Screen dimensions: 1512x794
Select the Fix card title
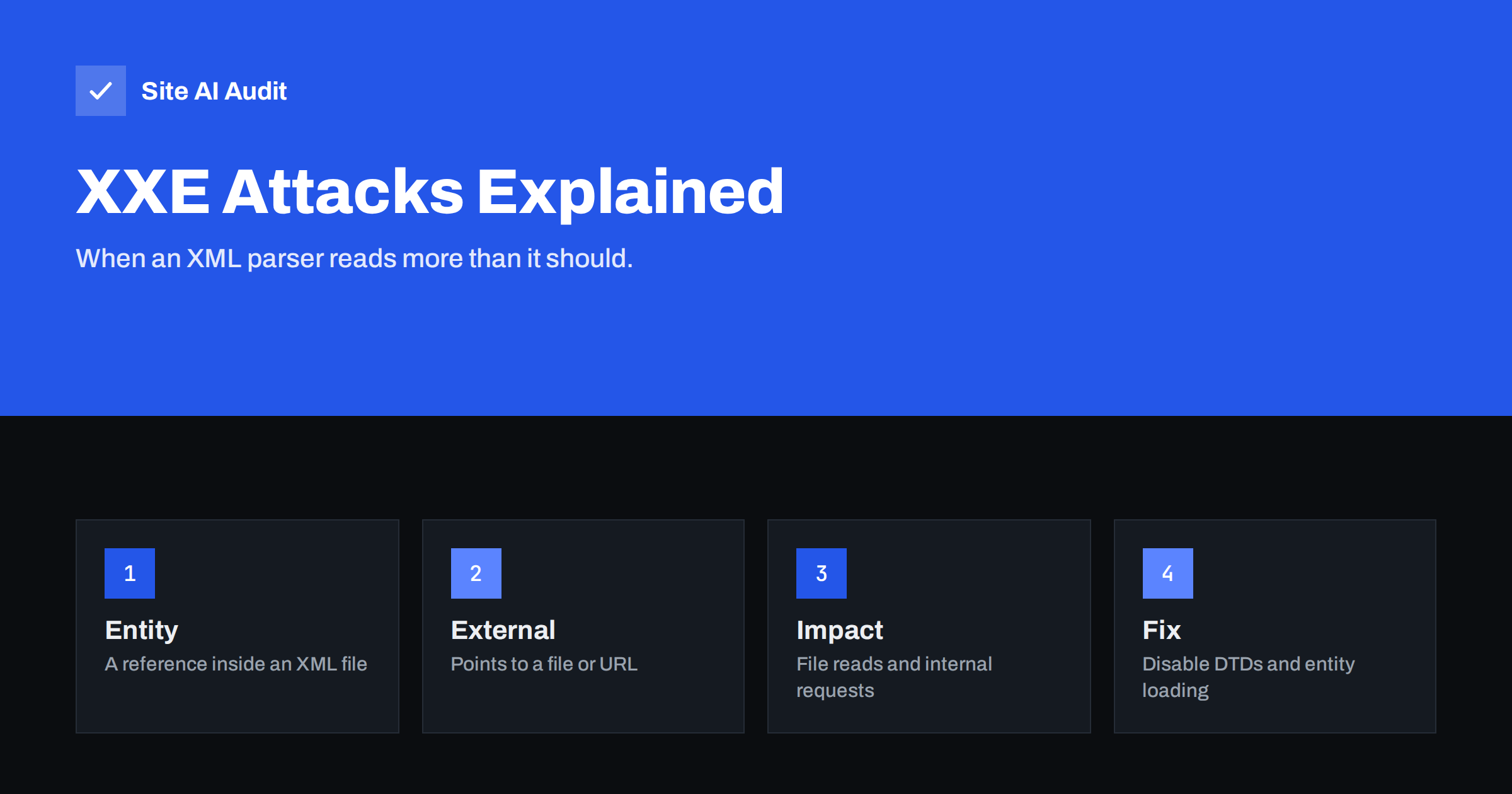tap(1162, 630)
